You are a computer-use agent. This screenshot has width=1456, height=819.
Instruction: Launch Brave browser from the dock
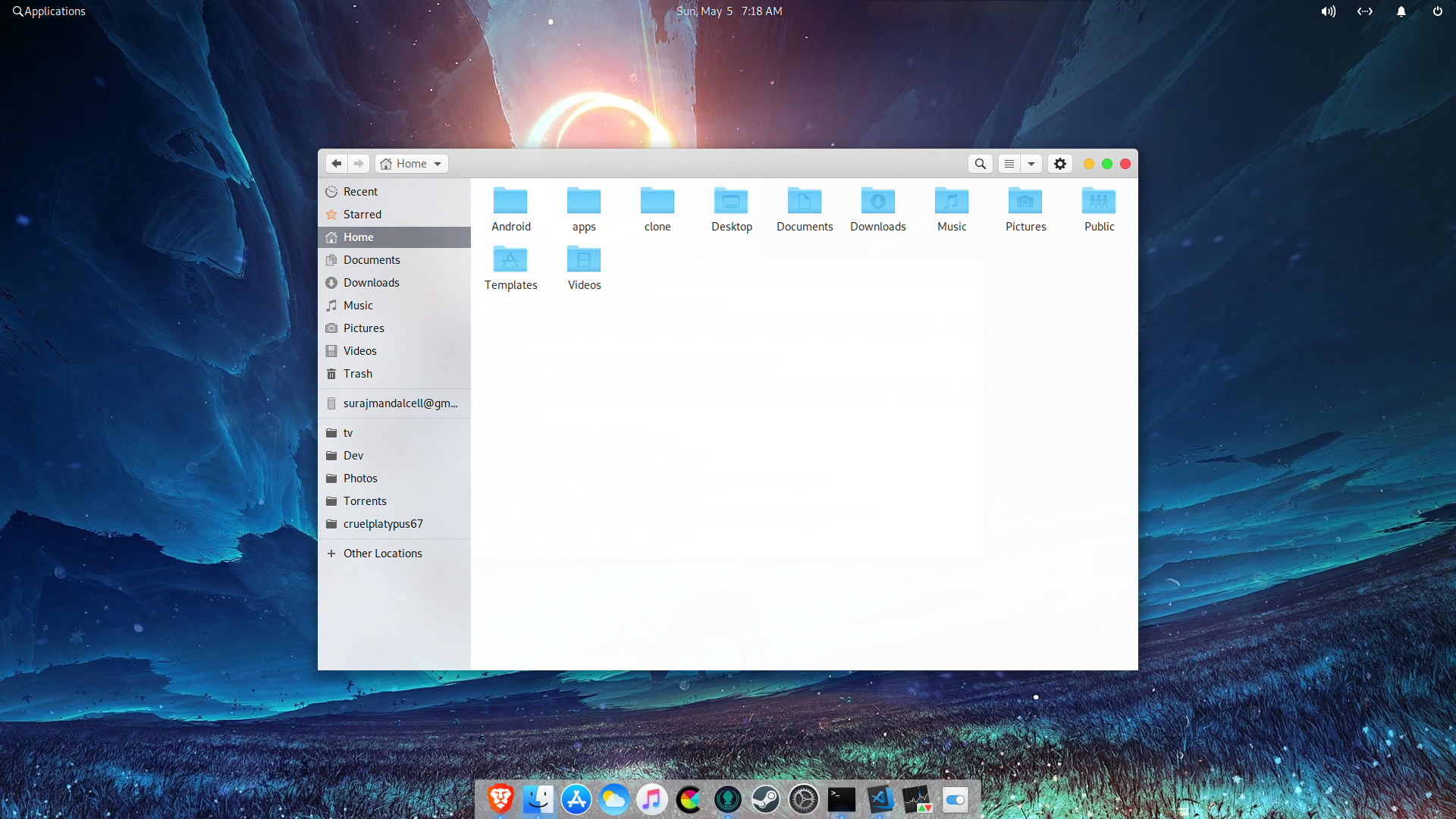[500, 799]
